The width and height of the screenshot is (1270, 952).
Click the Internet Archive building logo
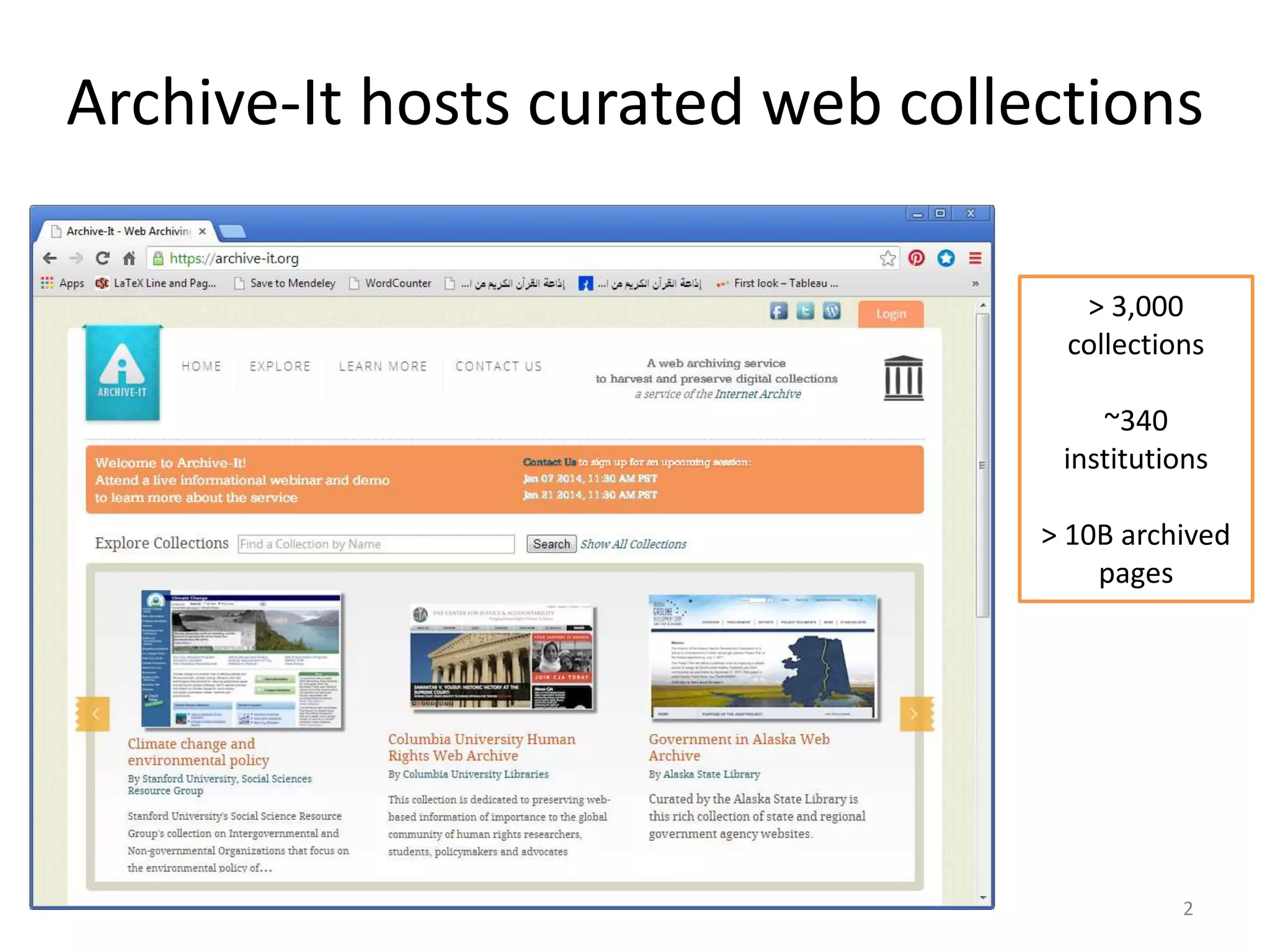pos(904,378)
